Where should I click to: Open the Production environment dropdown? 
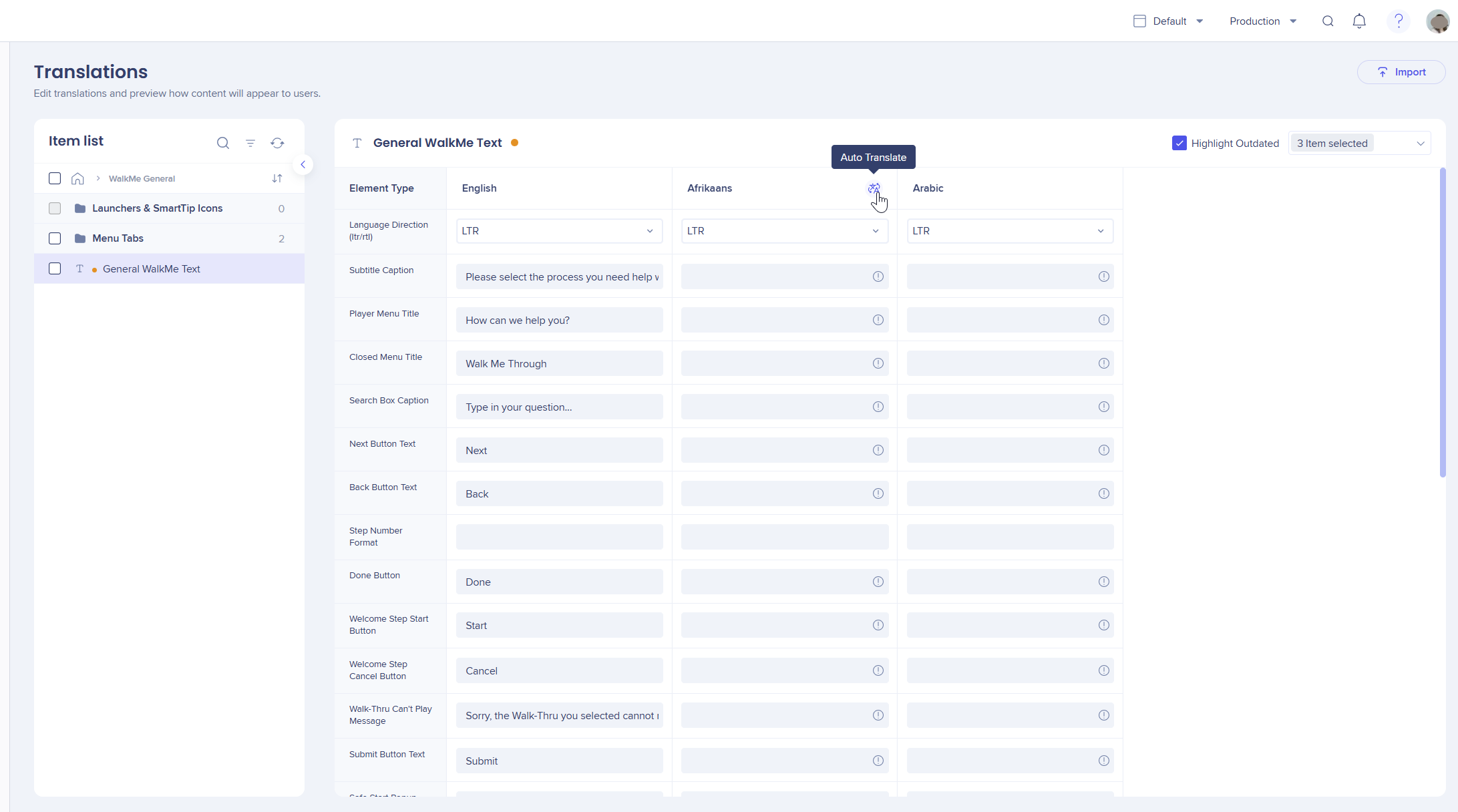1262,21
